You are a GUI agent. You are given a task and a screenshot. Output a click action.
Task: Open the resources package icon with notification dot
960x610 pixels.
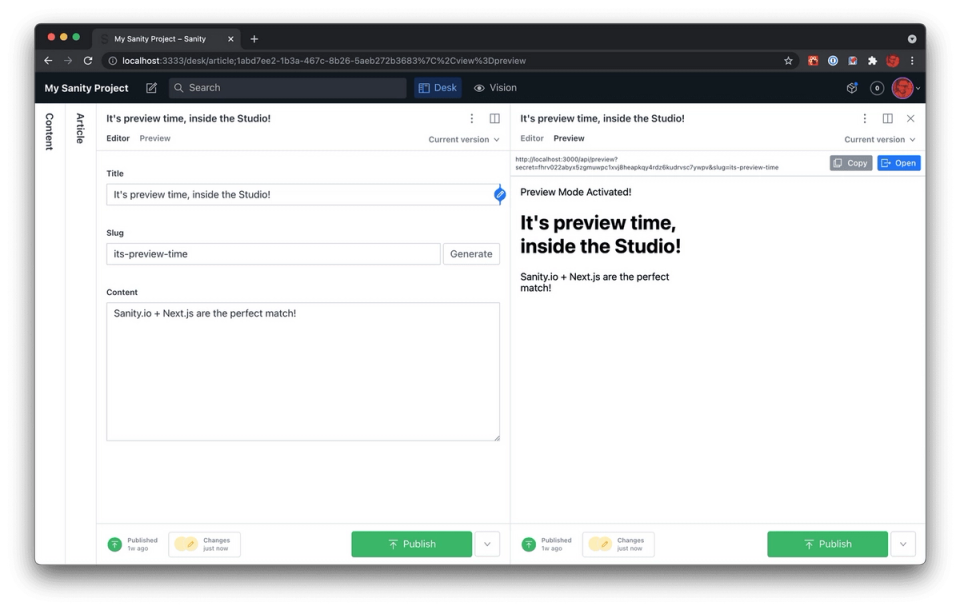click(x=851, y=88)
